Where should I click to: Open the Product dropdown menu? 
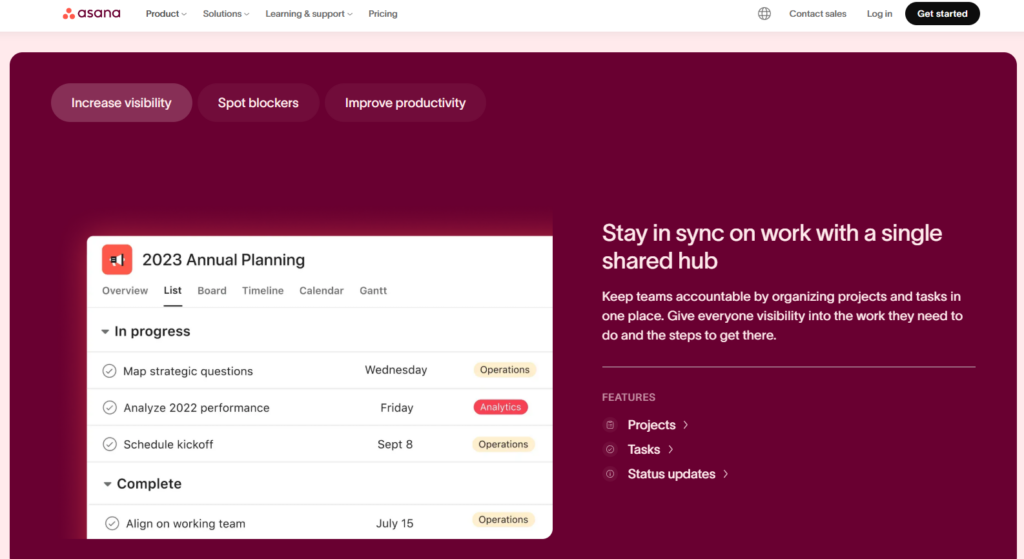point(166,14)
